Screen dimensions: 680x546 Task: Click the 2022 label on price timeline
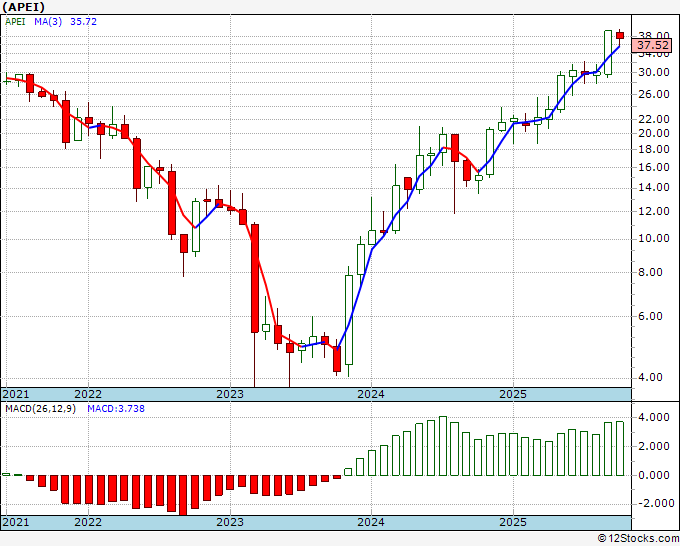88,394
